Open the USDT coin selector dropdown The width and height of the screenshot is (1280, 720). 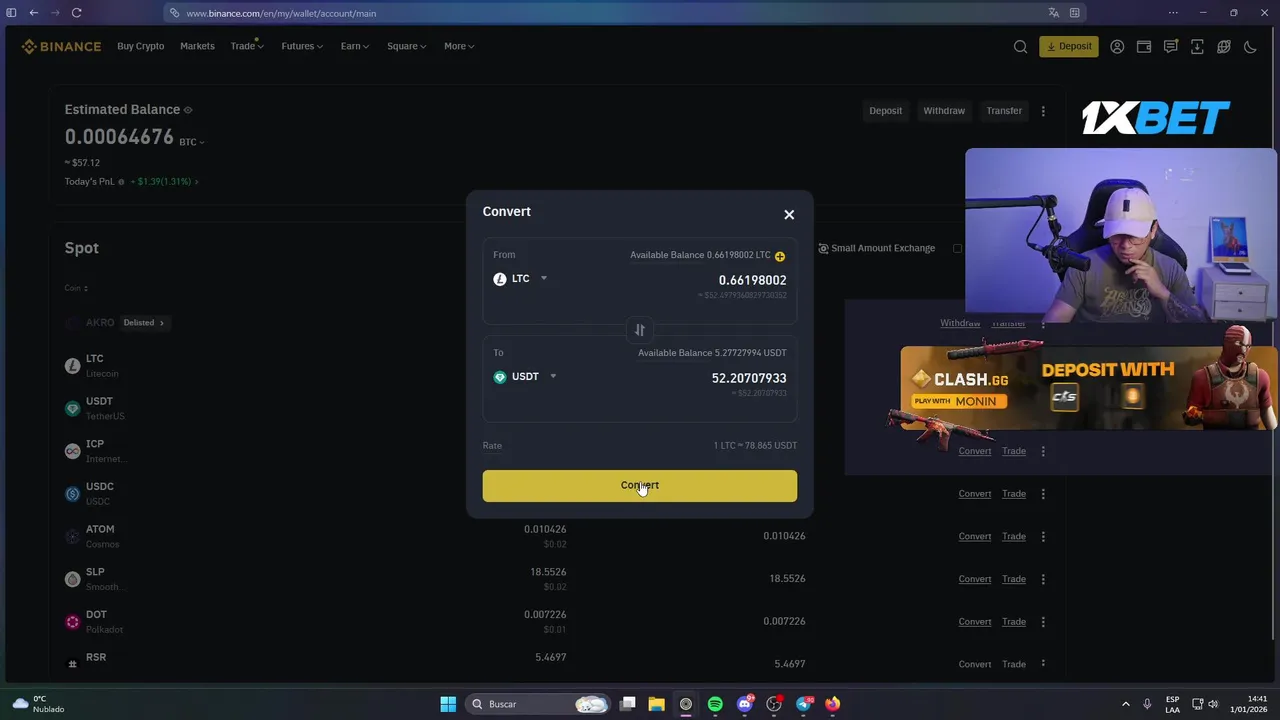pos(525,377)
